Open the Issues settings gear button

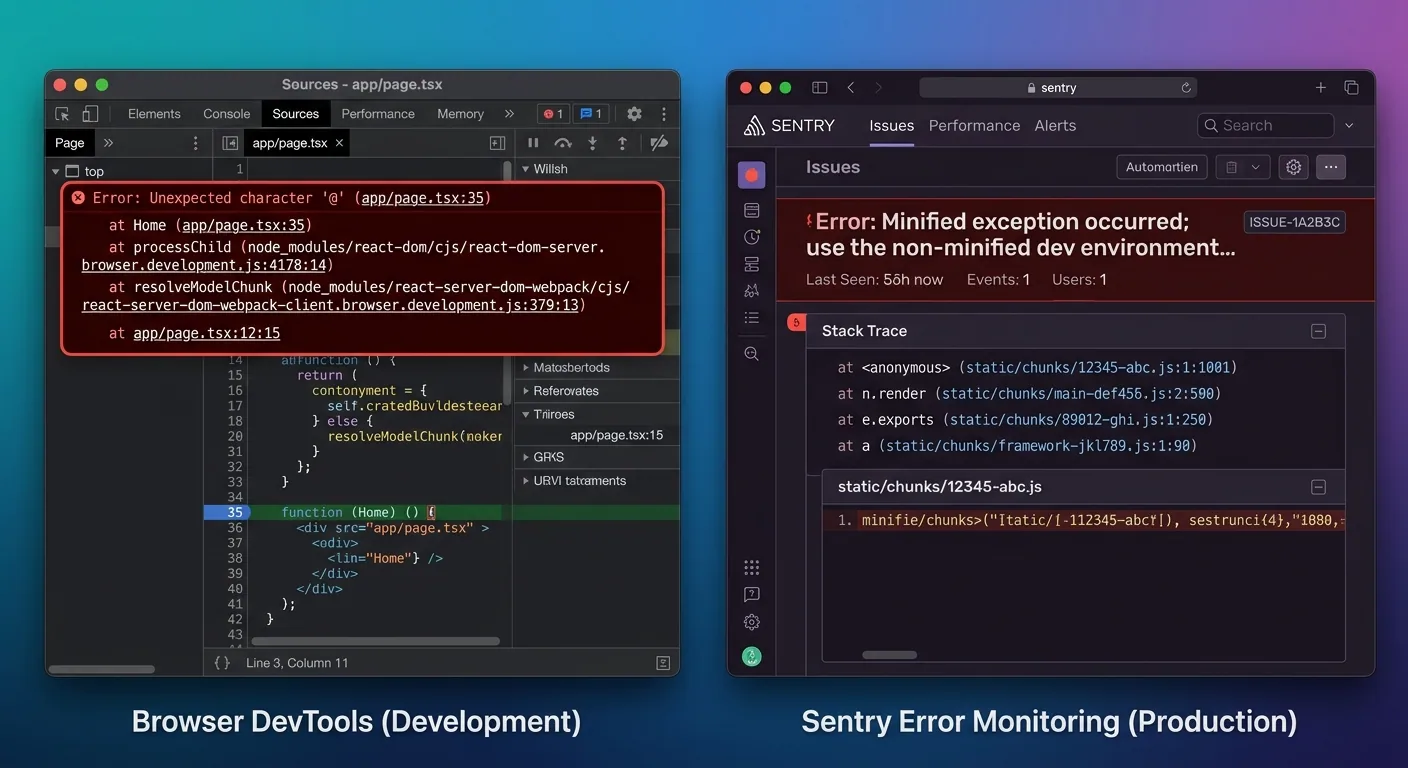[1294, 167]
